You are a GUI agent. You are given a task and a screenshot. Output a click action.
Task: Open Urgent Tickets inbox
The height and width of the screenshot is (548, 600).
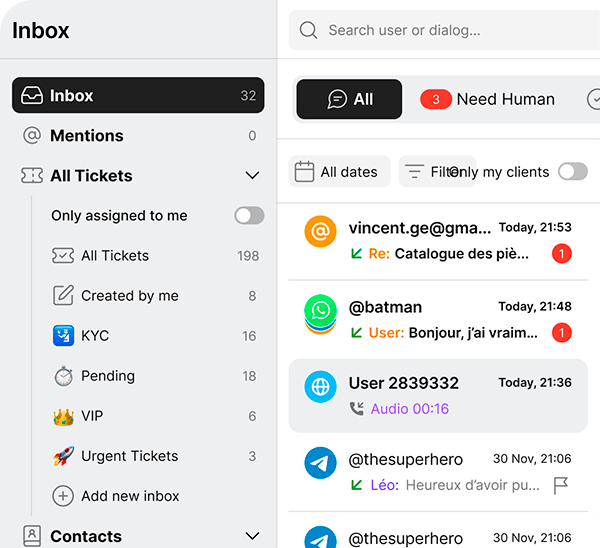coord(155,456)
